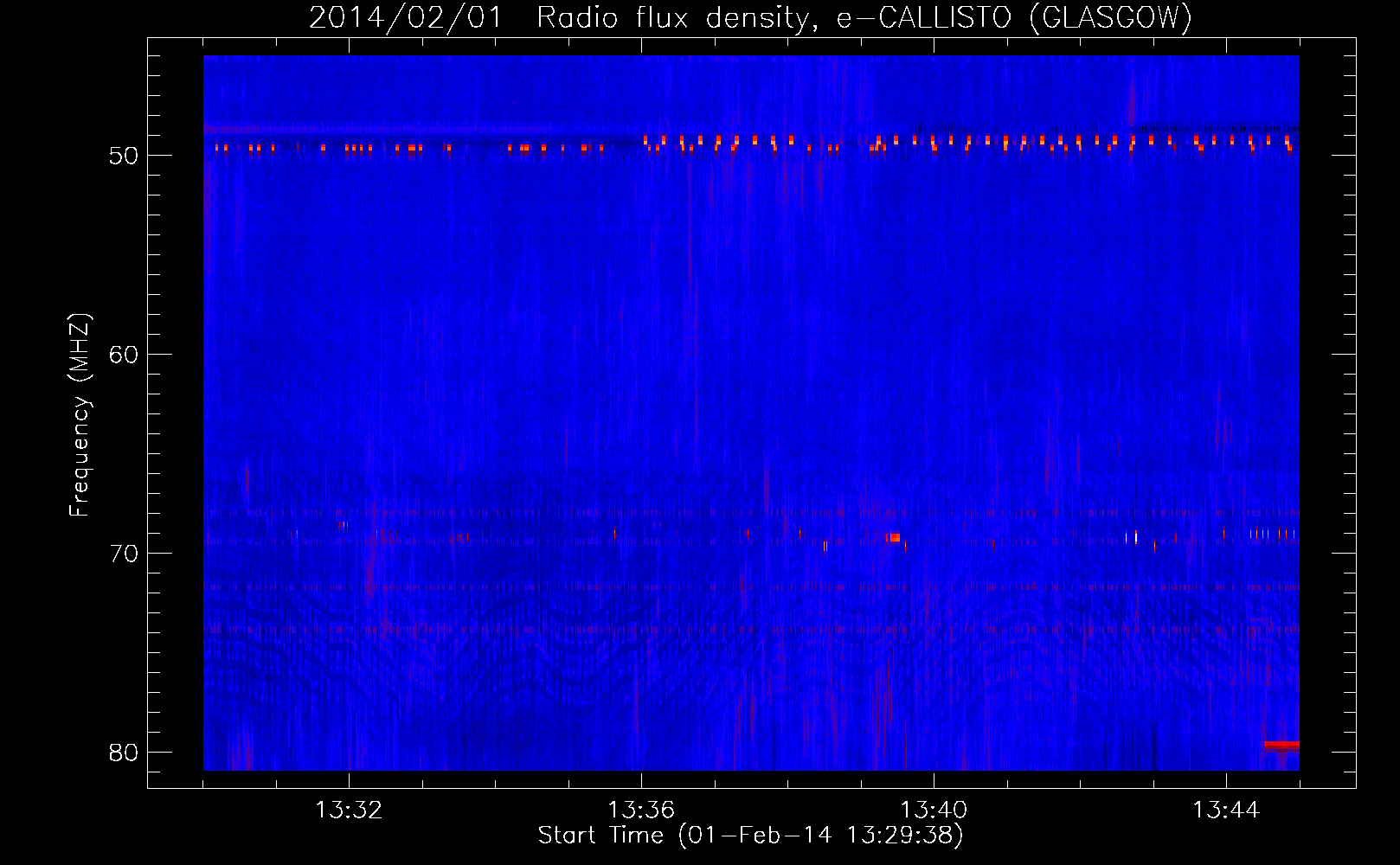Click the 13:32 time tick label

coord(349,811)
